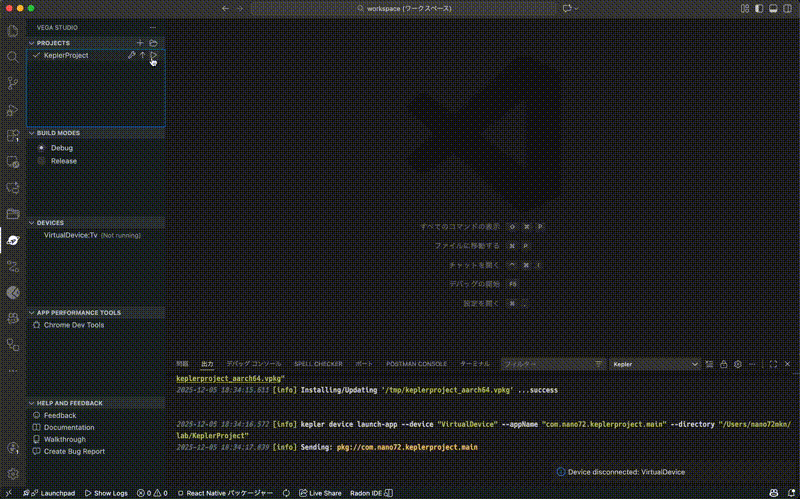Image resolution: width=800 pixels, height=499 pixels.
Task: Switch to the 問題 (Problems) tab
Action: coord(182,364)
